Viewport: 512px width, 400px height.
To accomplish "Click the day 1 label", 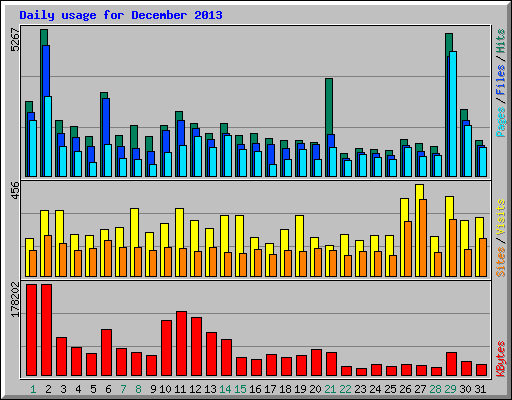I will click(33, 389).
